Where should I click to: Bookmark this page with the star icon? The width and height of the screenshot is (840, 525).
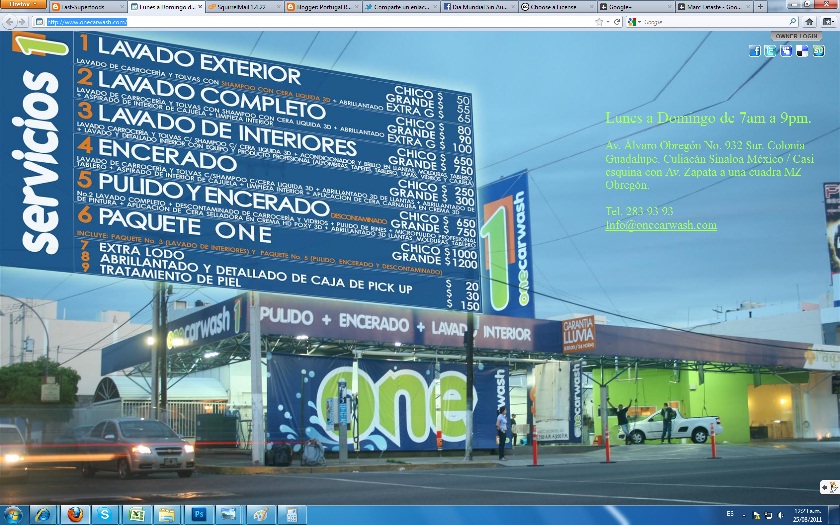599,22
